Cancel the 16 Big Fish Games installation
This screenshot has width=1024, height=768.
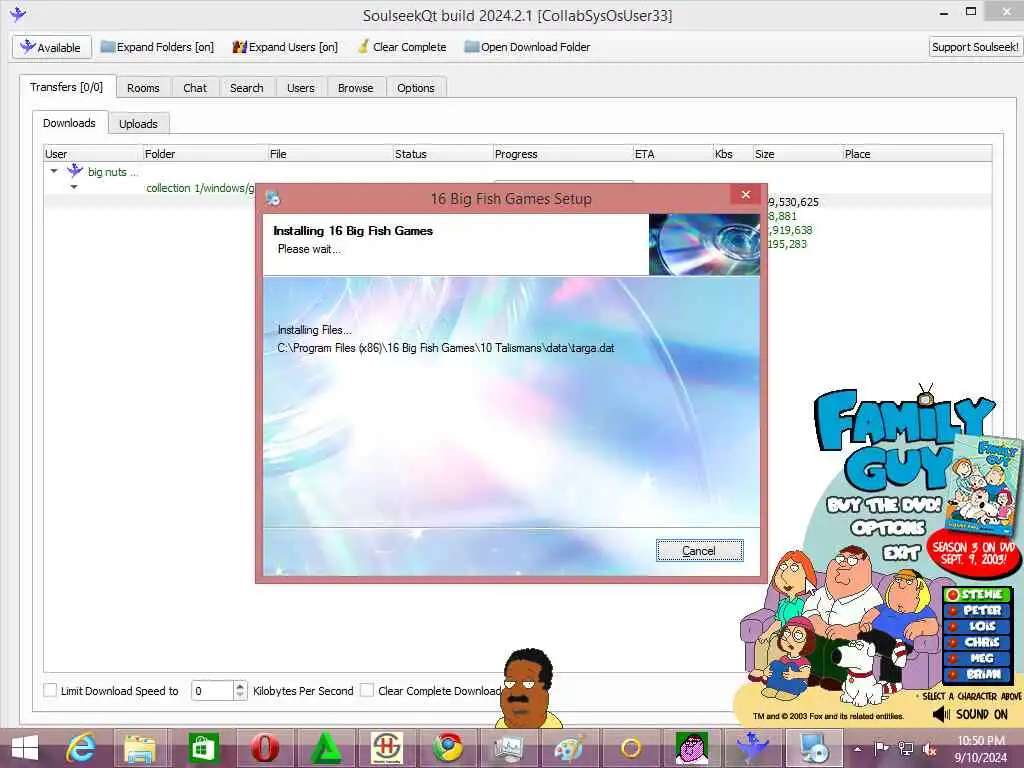tap(699, 551)
